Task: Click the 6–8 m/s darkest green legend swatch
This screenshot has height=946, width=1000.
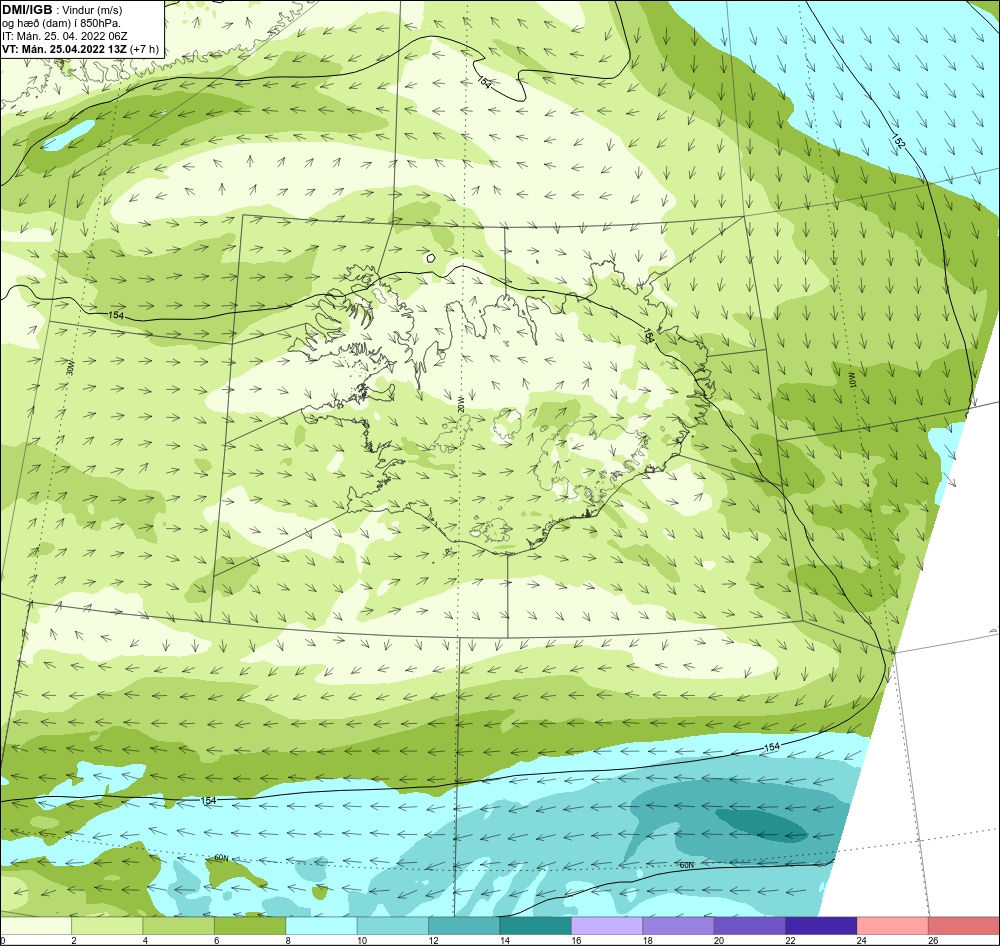Action: (x=250, y=926)
